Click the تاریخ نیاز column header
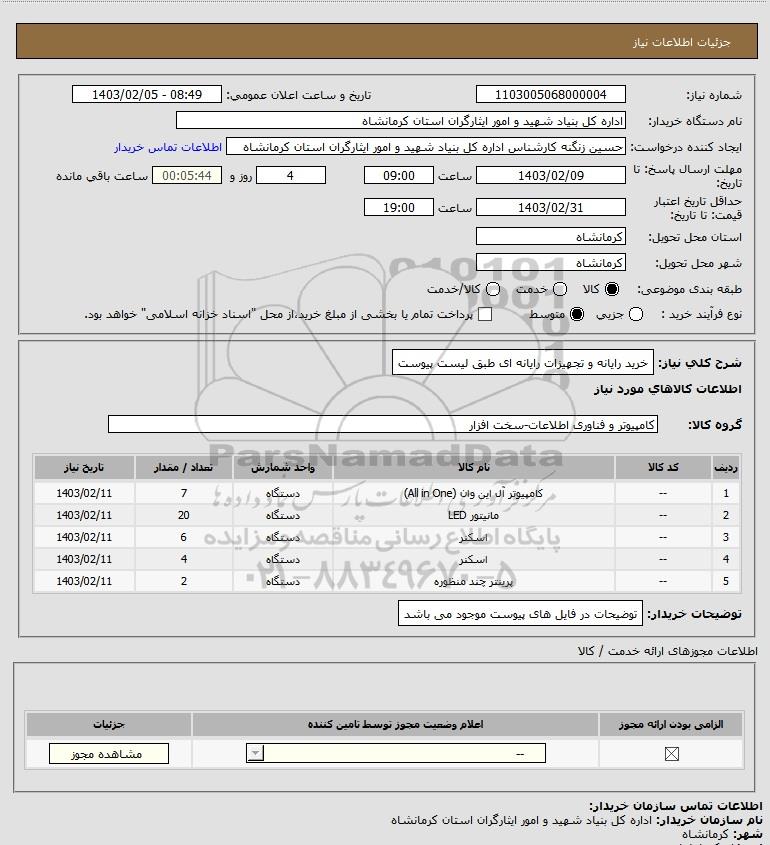The width and height of the screenshot is (770, 845). tap(84, 467)
